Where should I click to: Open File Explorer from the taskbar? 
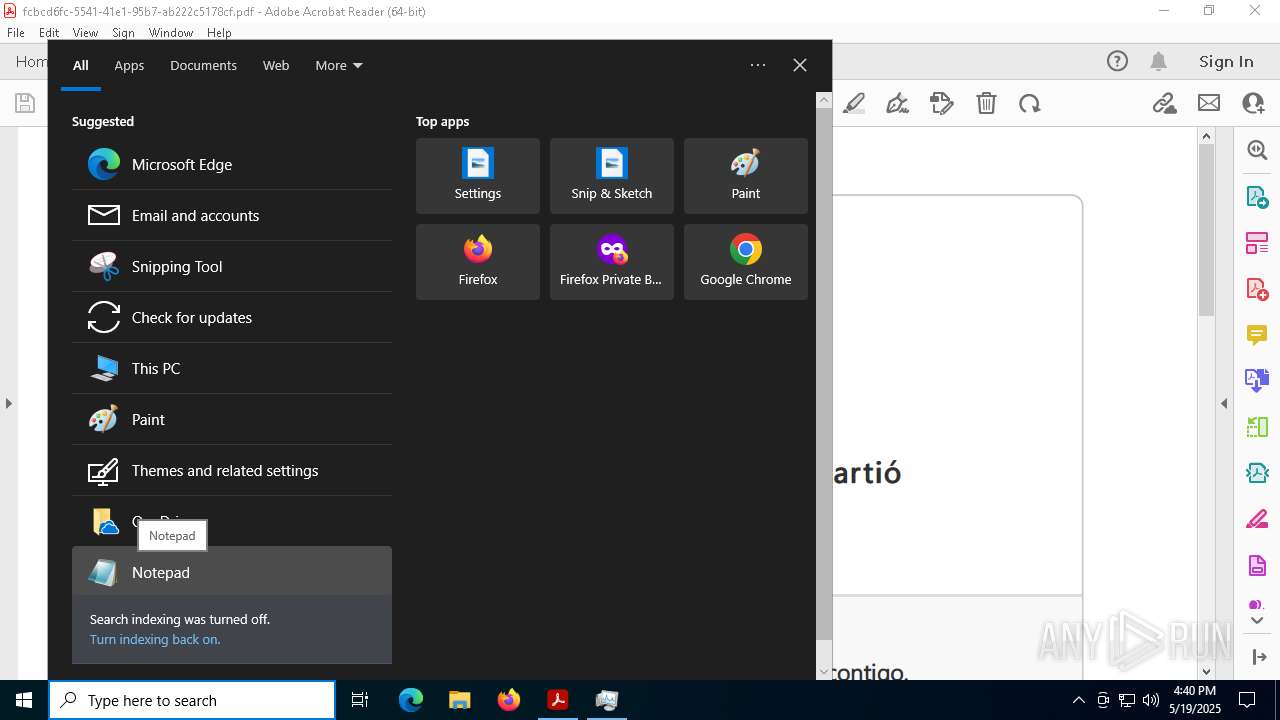[x=460, y=700]
